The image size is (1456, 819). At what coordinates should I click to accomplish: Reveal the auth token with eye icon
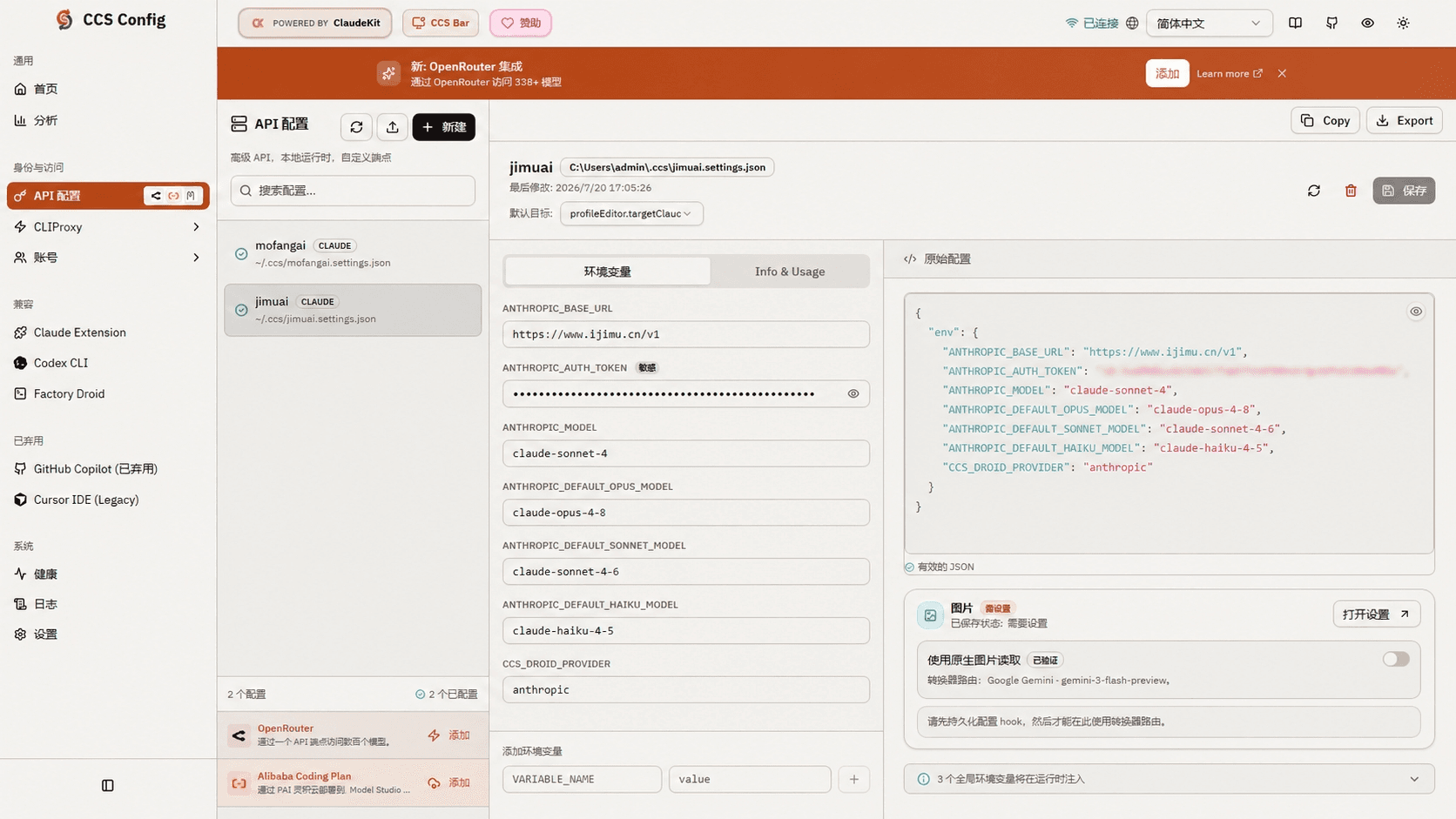(853, 394)
